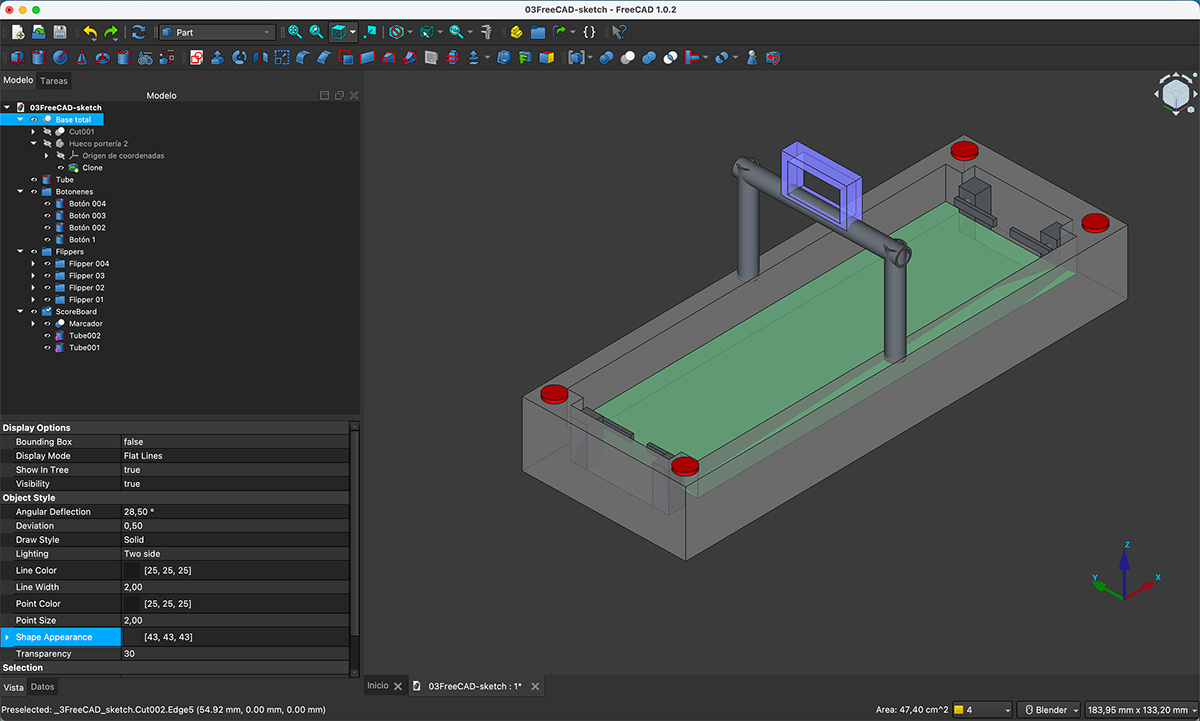This screenshot has width=1200, height=721.
Task: Expand the Flippers tree node
Action: coord(20,251)
